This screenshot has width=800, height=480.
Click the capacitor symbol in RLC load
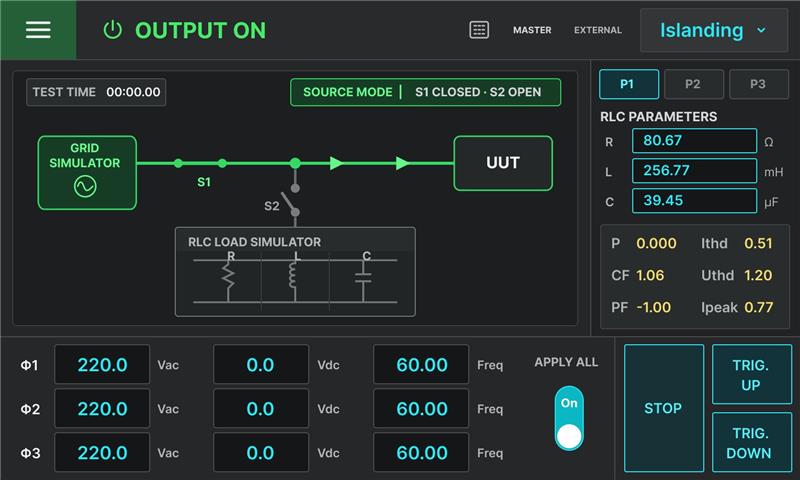coord(363,280)
